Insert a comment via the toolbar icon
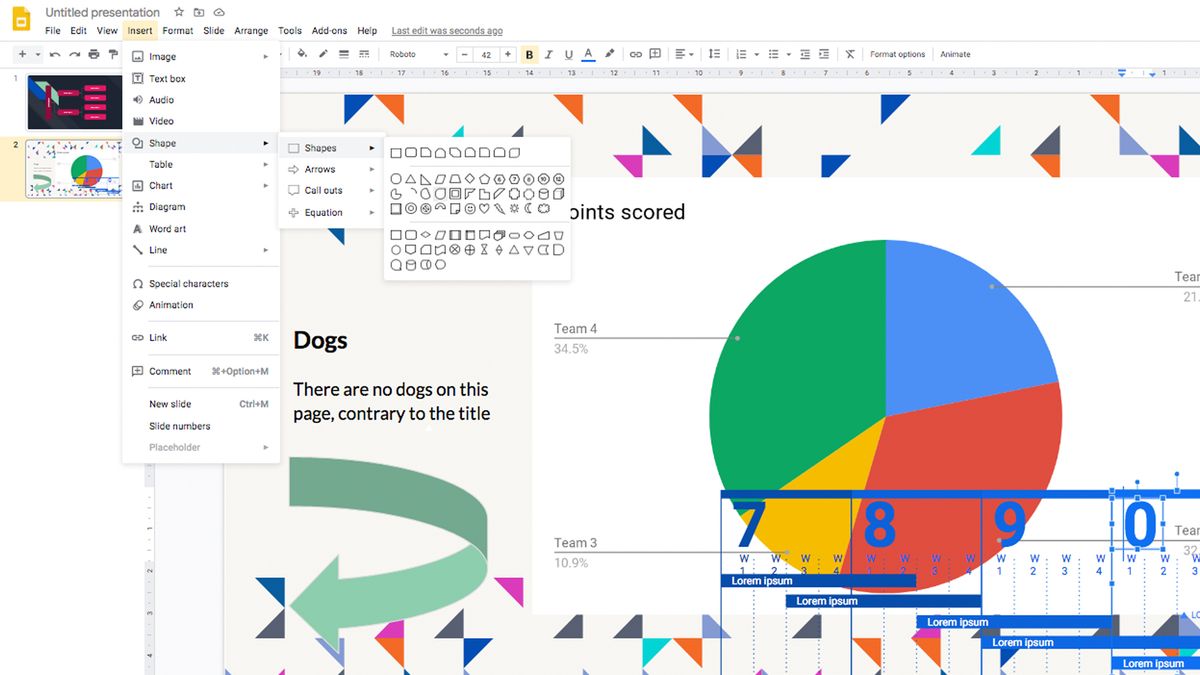The width and height of the screenshot is (1200, 675). tap(655, 54)
